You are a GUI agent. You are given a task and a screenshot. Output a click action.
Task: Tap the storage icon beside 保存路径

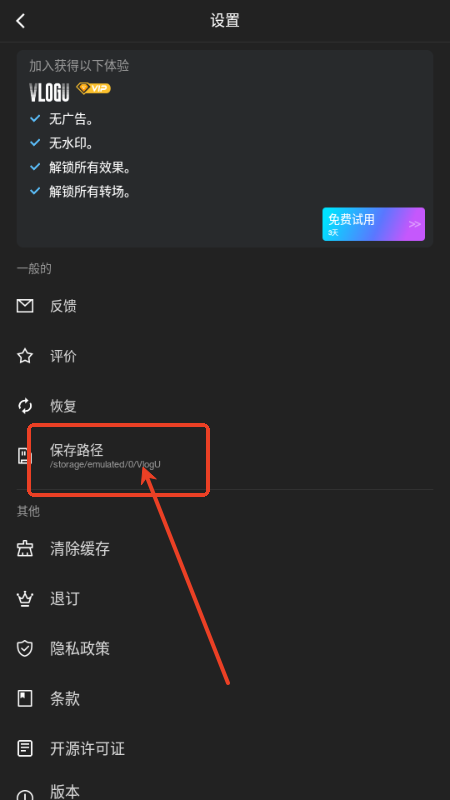click(x=23, y=456)
